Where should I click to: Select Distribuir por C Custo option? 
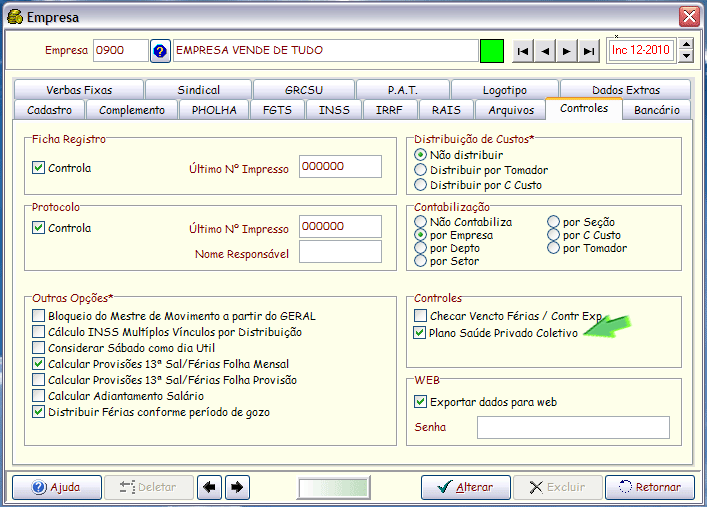click(x=420, y=184)
